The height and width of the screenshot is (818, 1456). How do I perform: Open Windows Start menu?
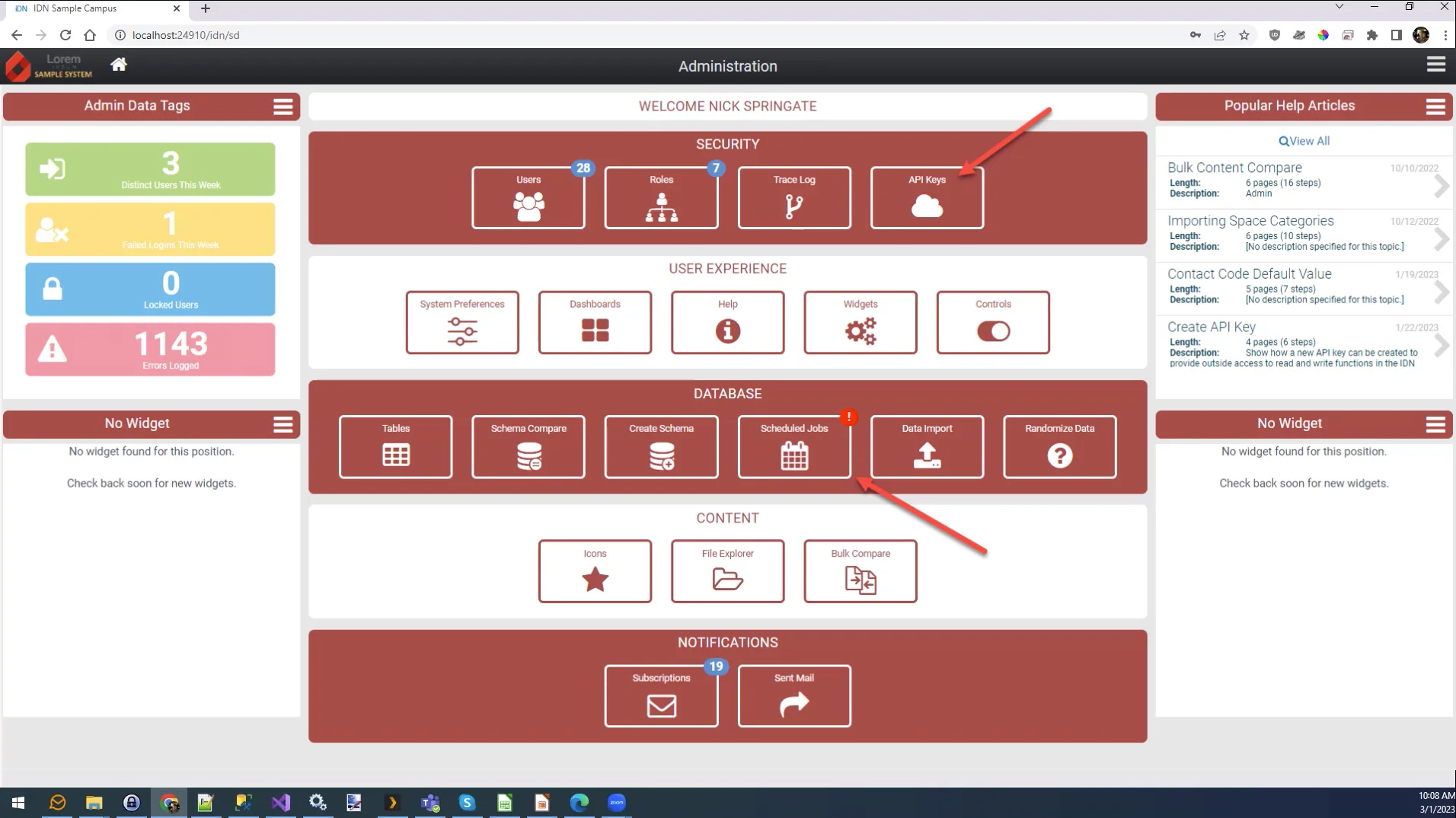tap(18, 803)
